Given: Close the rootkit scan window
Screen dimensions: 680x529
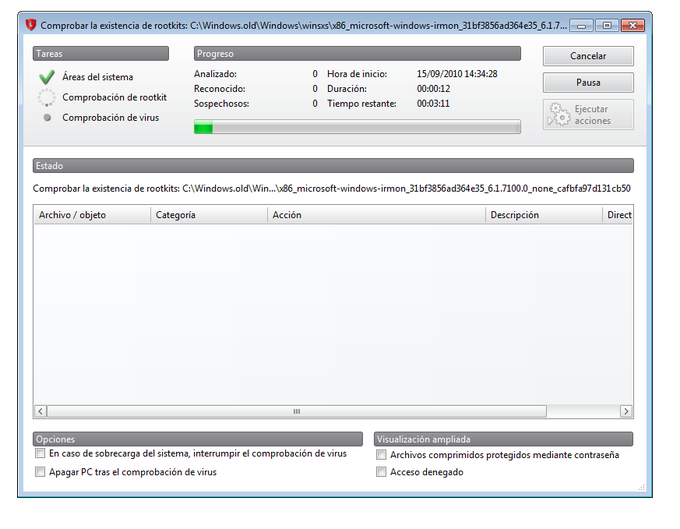Looking at the screenshot, I should (633, 26).
